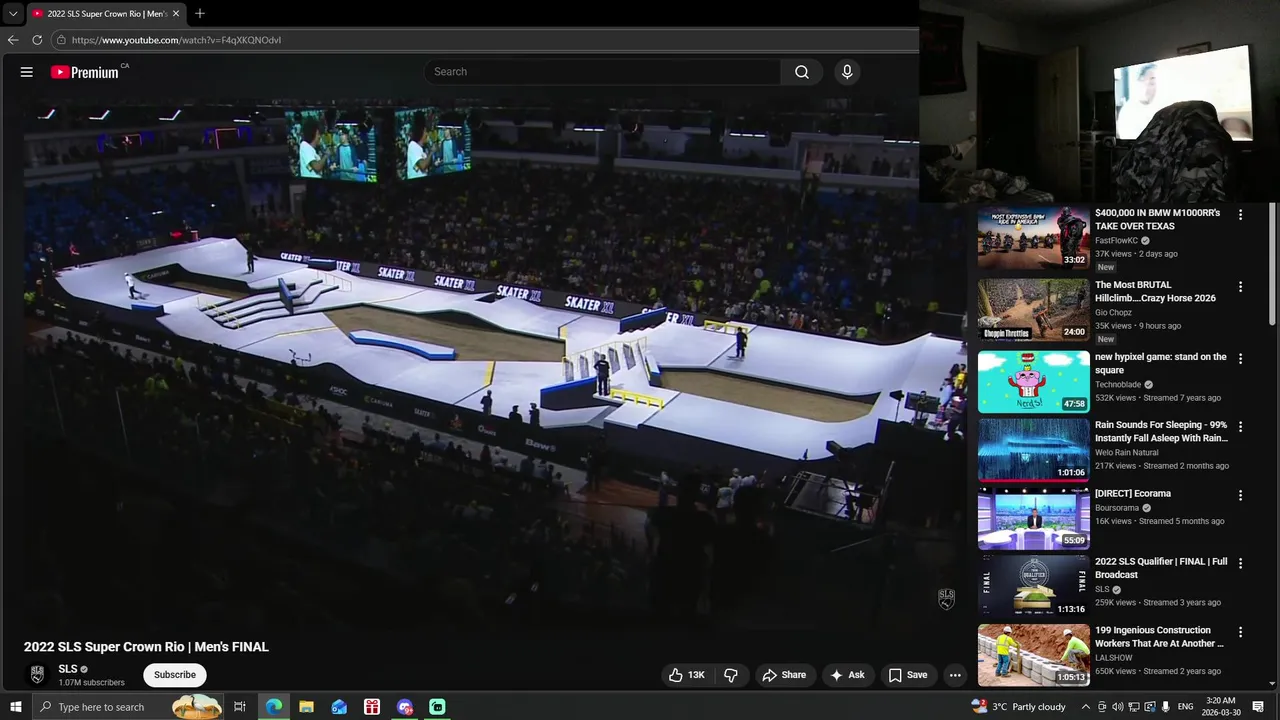Open the purple chat app with 9+ badge
The image size is (1280, 720).
click(405, 707)
